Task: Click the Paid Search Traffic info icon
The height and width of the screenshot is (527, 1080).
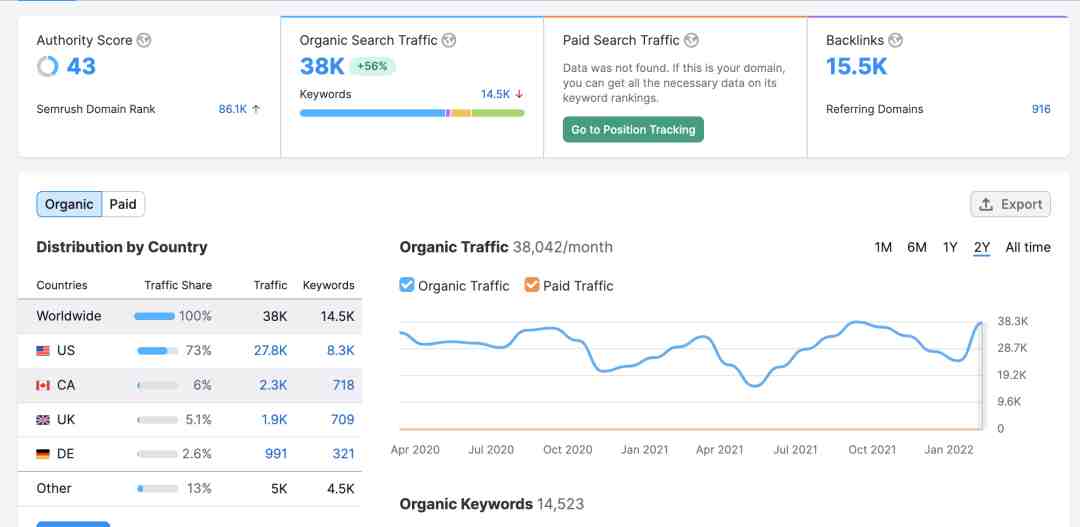Action: point(692,40)
